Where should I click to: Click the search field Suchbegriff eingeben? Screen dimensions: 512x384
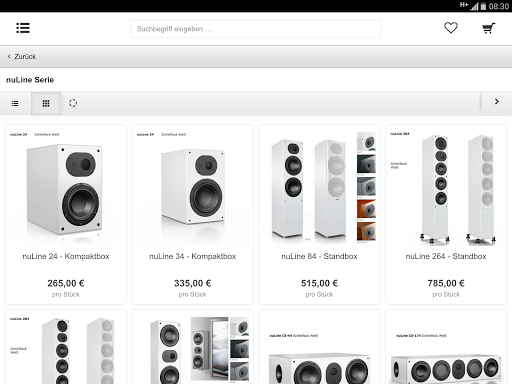255,29
